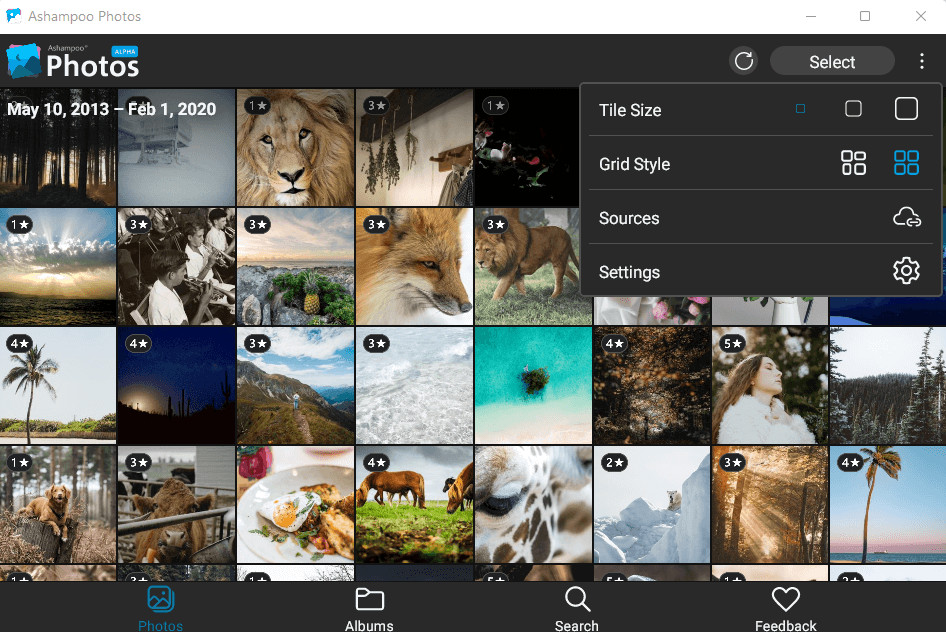Screen dimensions: 946x632
Task: Click the 3-star badge on fox photo
Action: (x=376, y=225)
